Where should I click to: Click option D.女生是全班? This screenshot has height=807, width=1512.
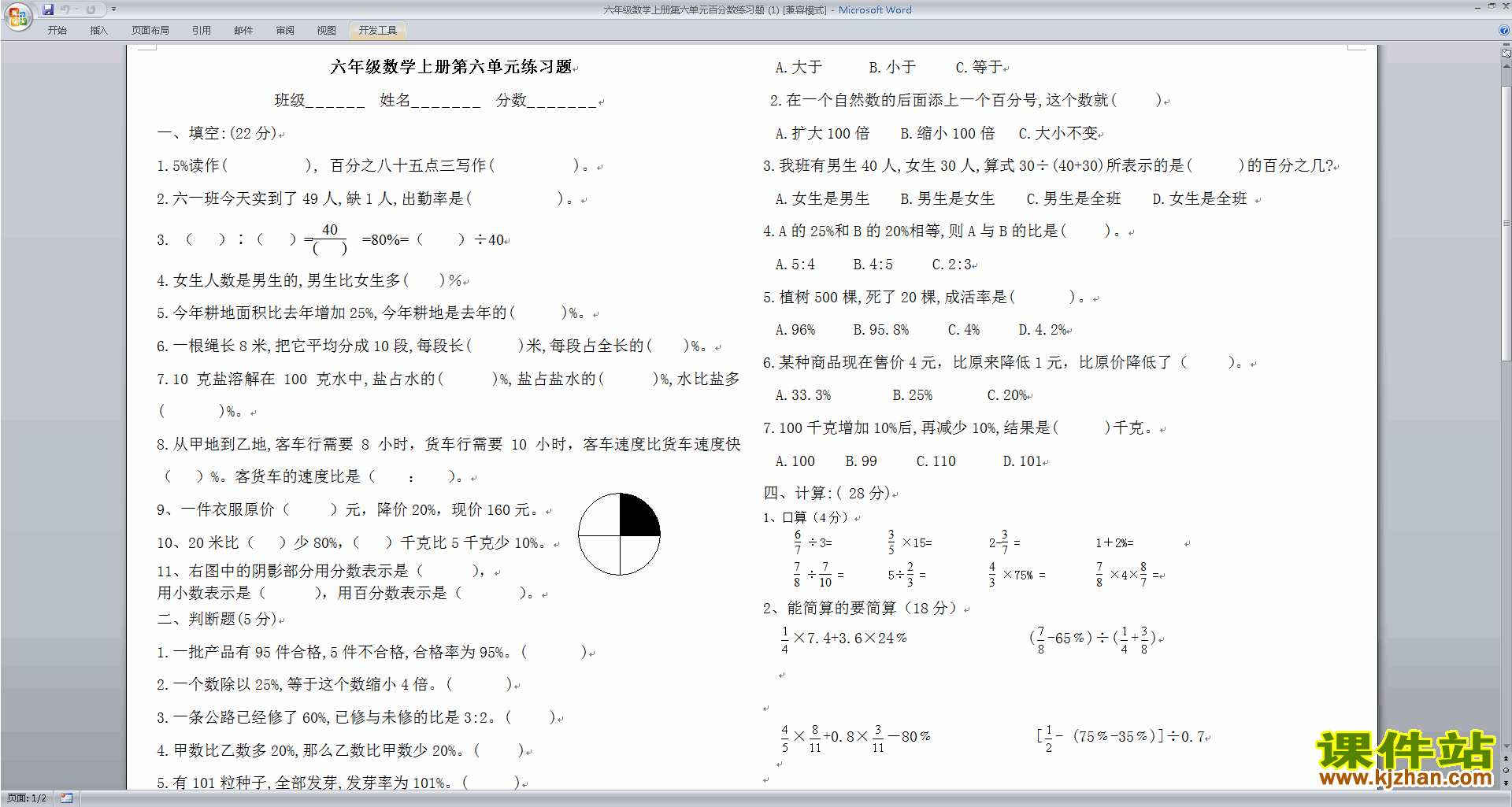(x=1199, y=198)
